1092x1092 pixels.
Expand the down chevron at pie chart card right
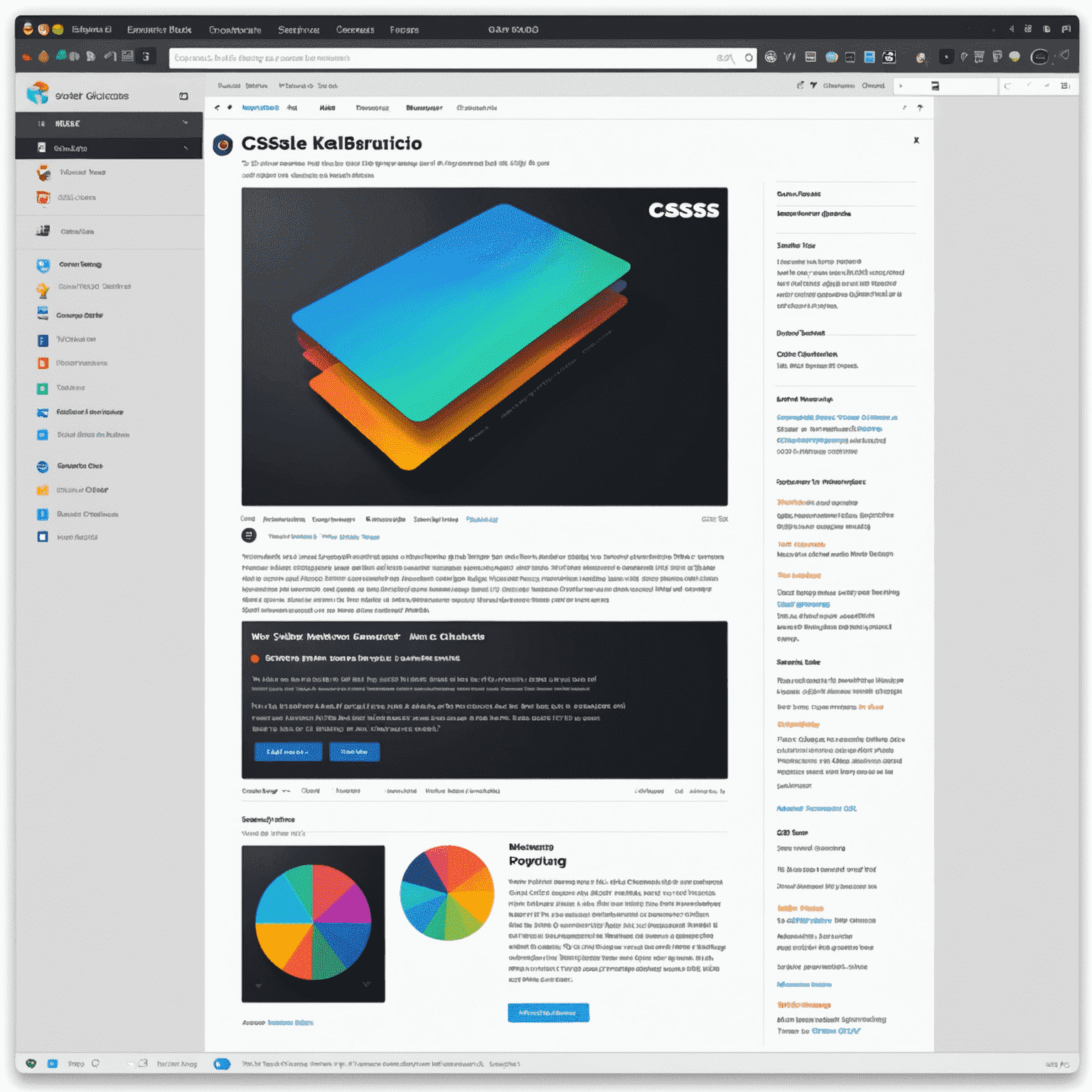366,985
